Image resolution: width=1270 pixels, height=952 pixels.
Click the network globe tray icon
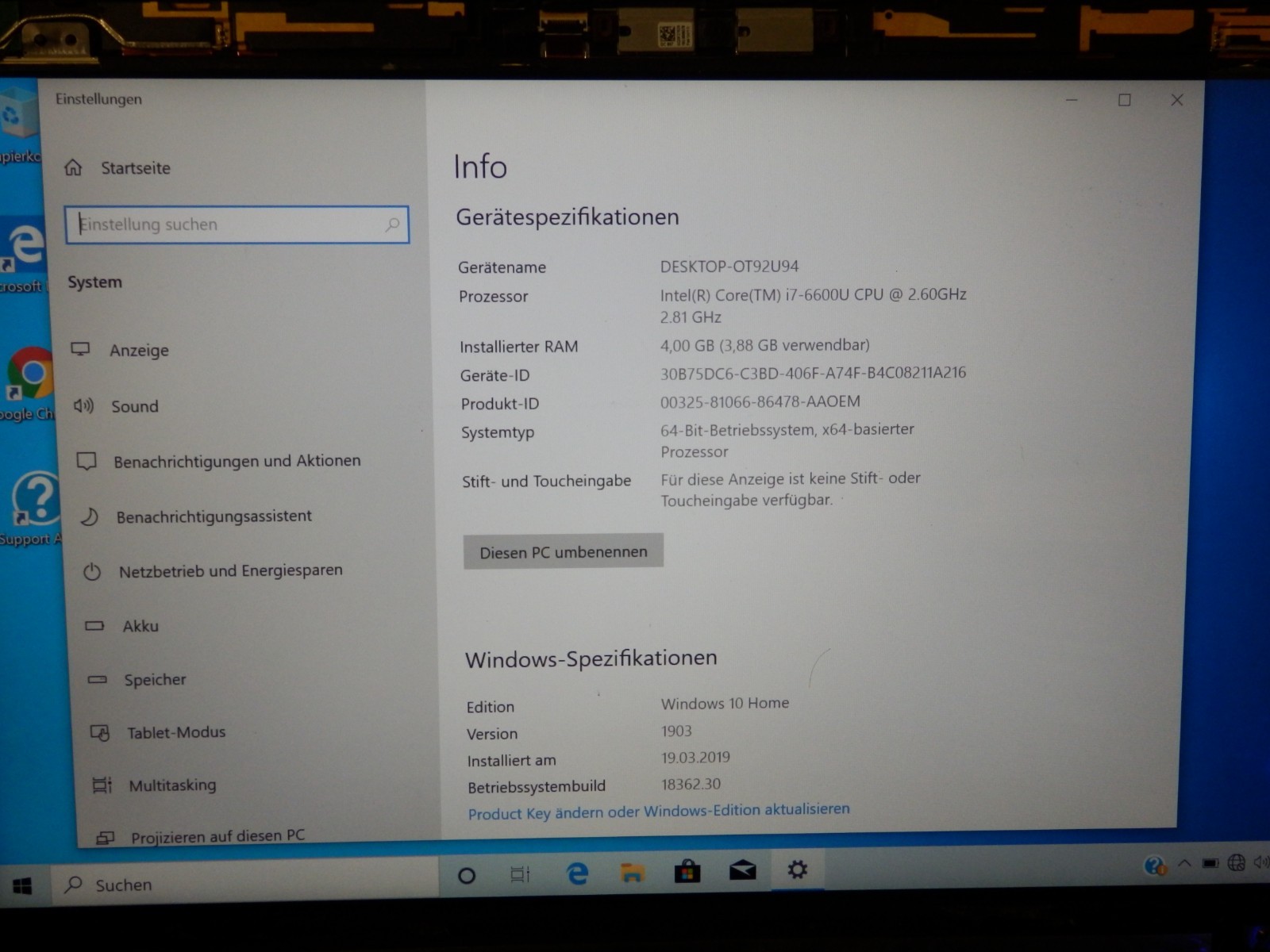1236,862
